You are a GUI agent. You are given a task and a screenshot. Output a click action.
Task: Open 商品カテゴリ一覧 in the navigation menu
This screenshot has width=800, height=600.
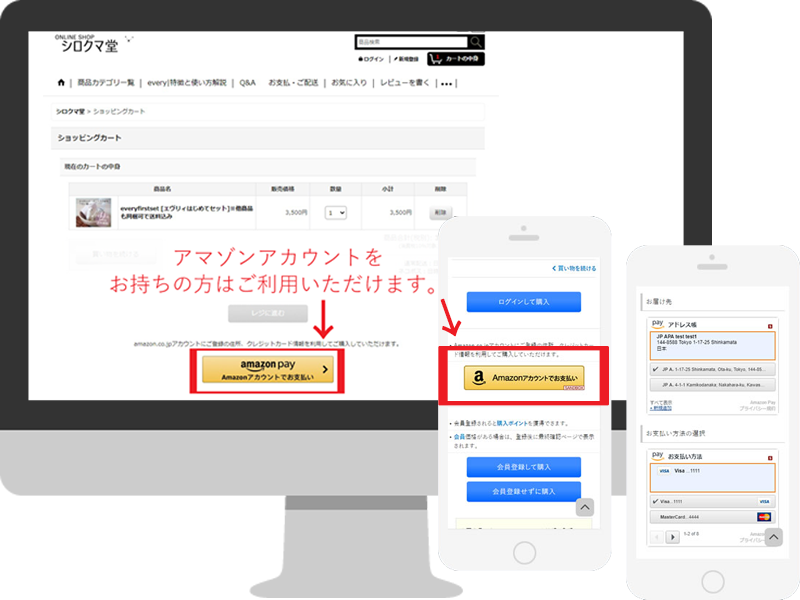point(106,83)
